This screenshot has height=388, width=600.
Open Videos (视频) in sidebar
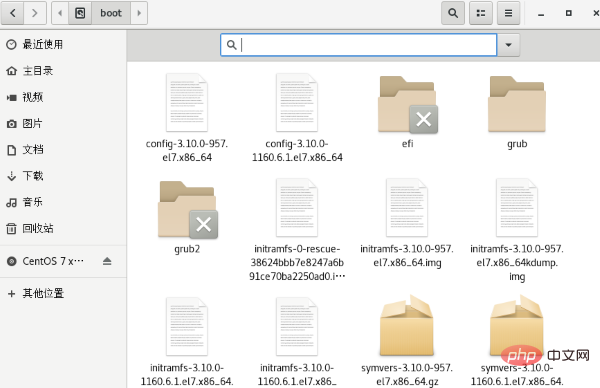63,97
